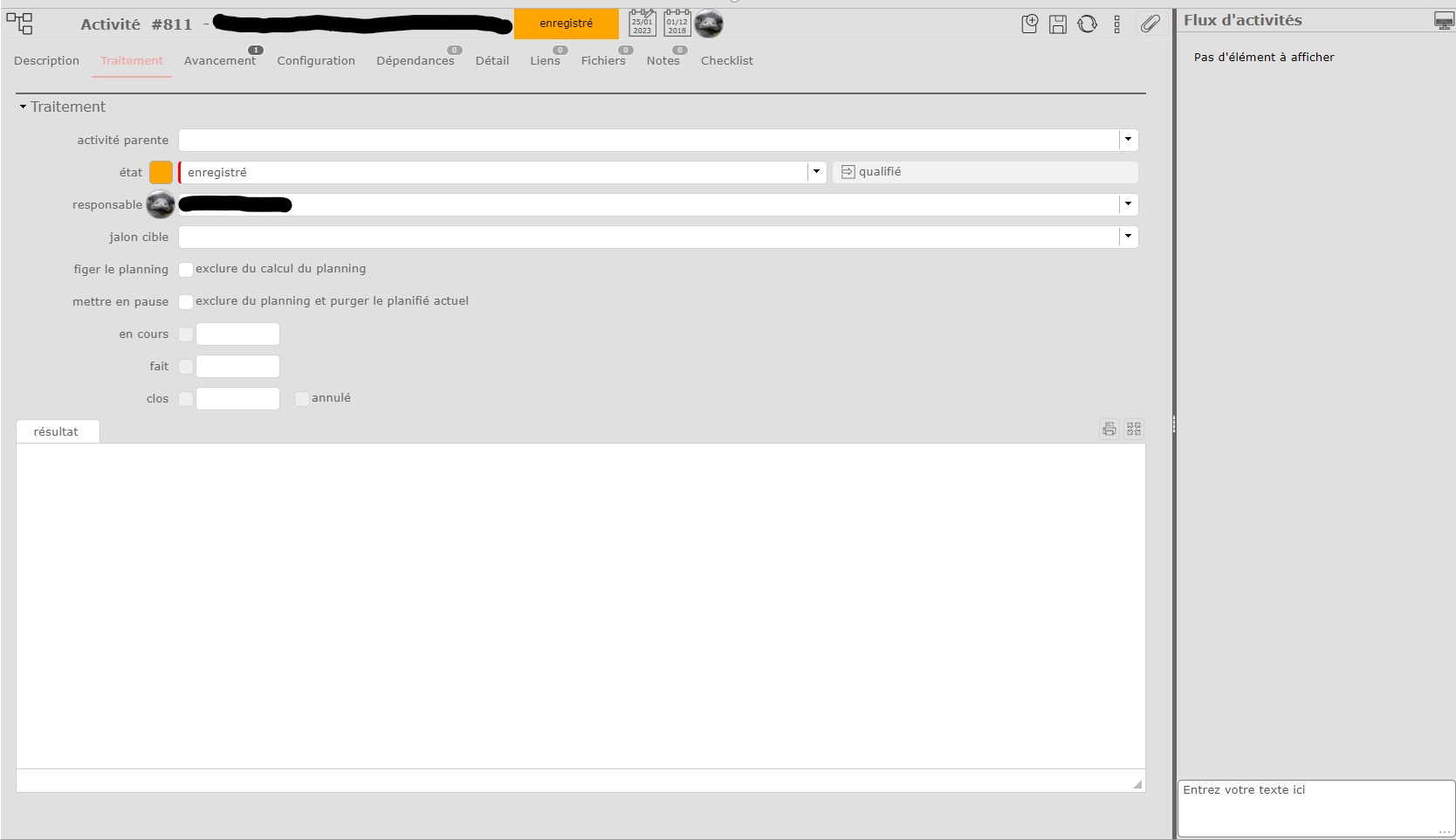Click the fait date field
The image size is (1456, 840).
pos(237,366)
